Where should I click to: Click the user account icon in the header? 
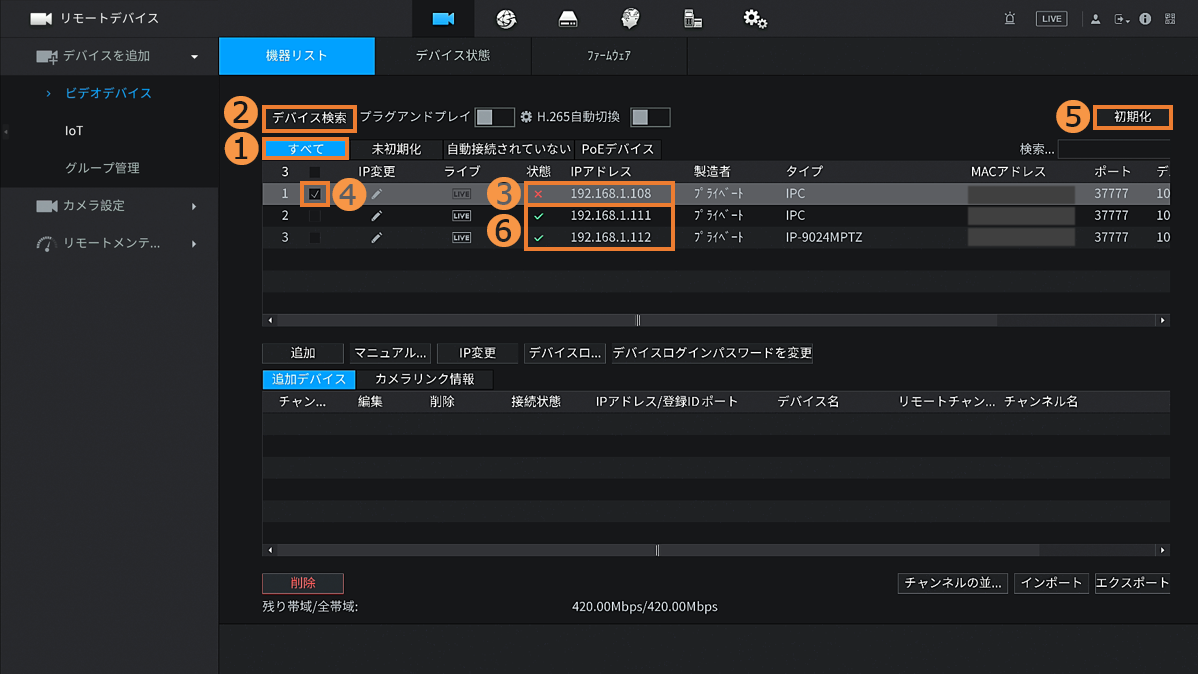pyautogui.click(x=1096, y=19)
